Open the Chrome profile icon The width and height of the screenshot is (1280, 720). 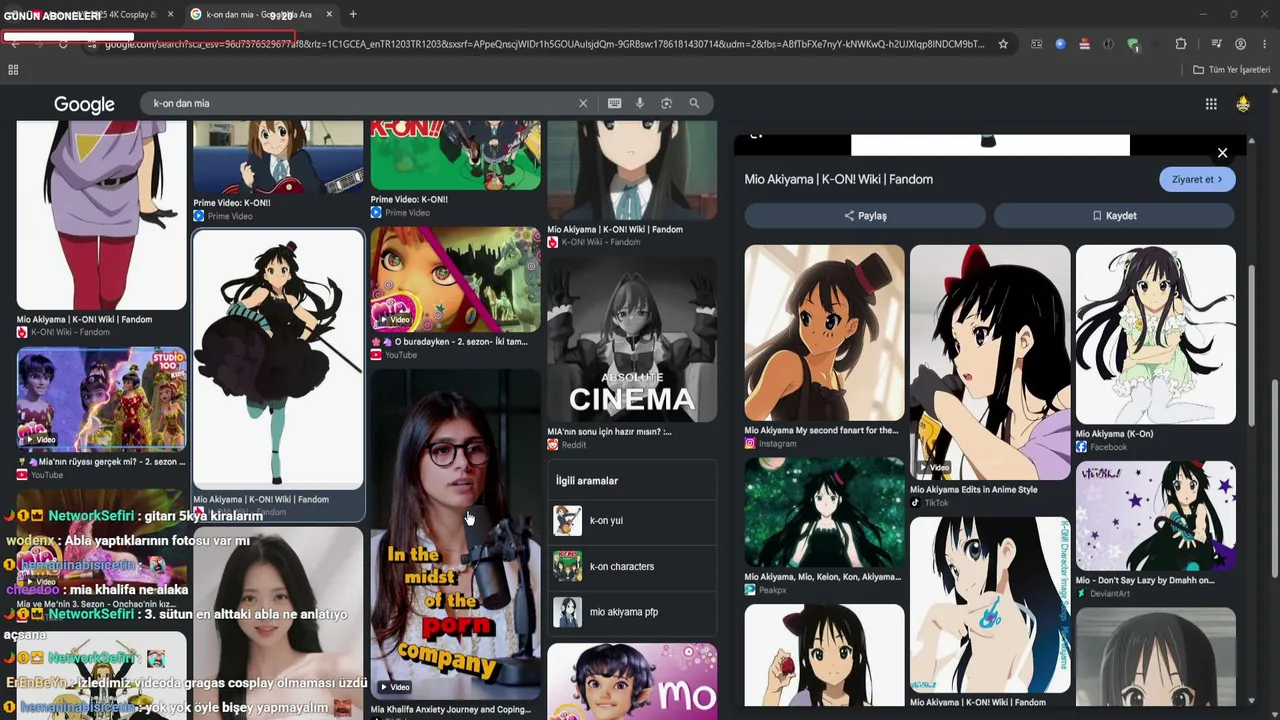(x=1240, y=44)
